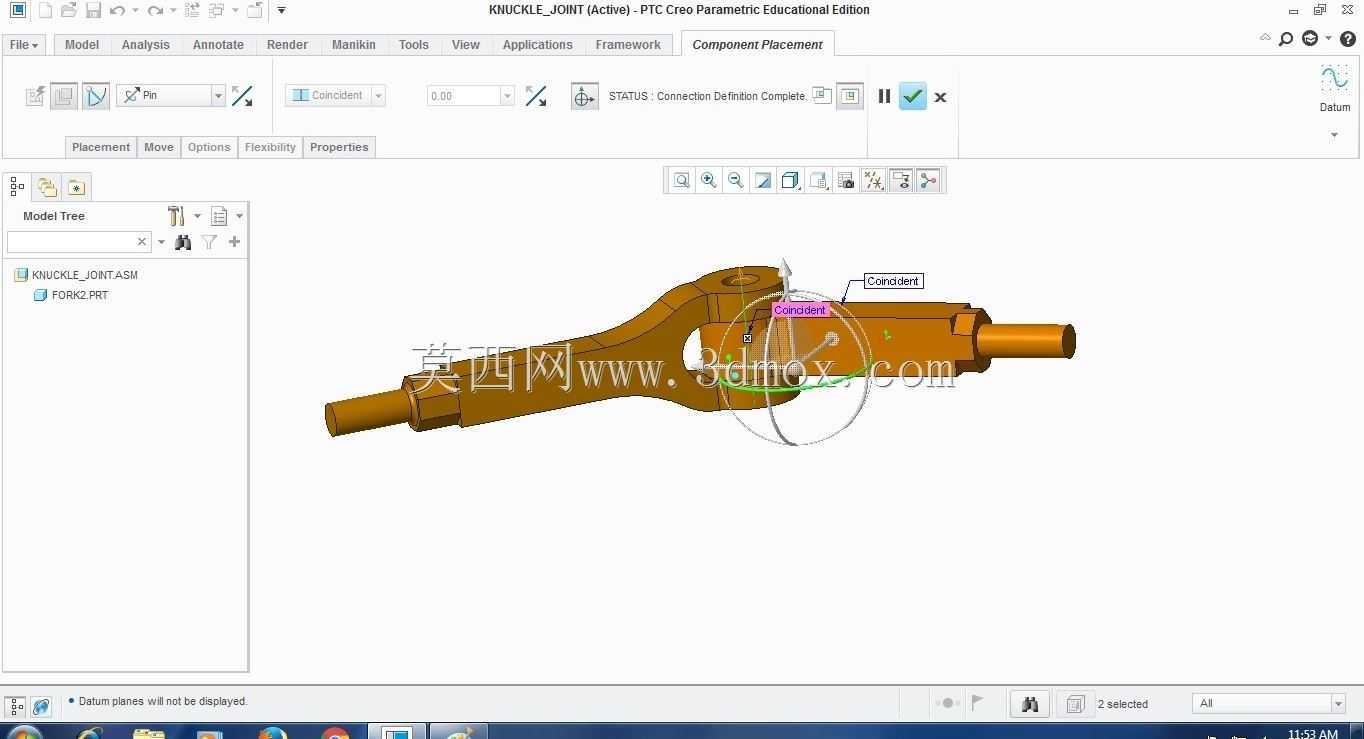Switch to the Model ribbon tab
Screen dimensions: 1364x739
click(x=82, y=45)
